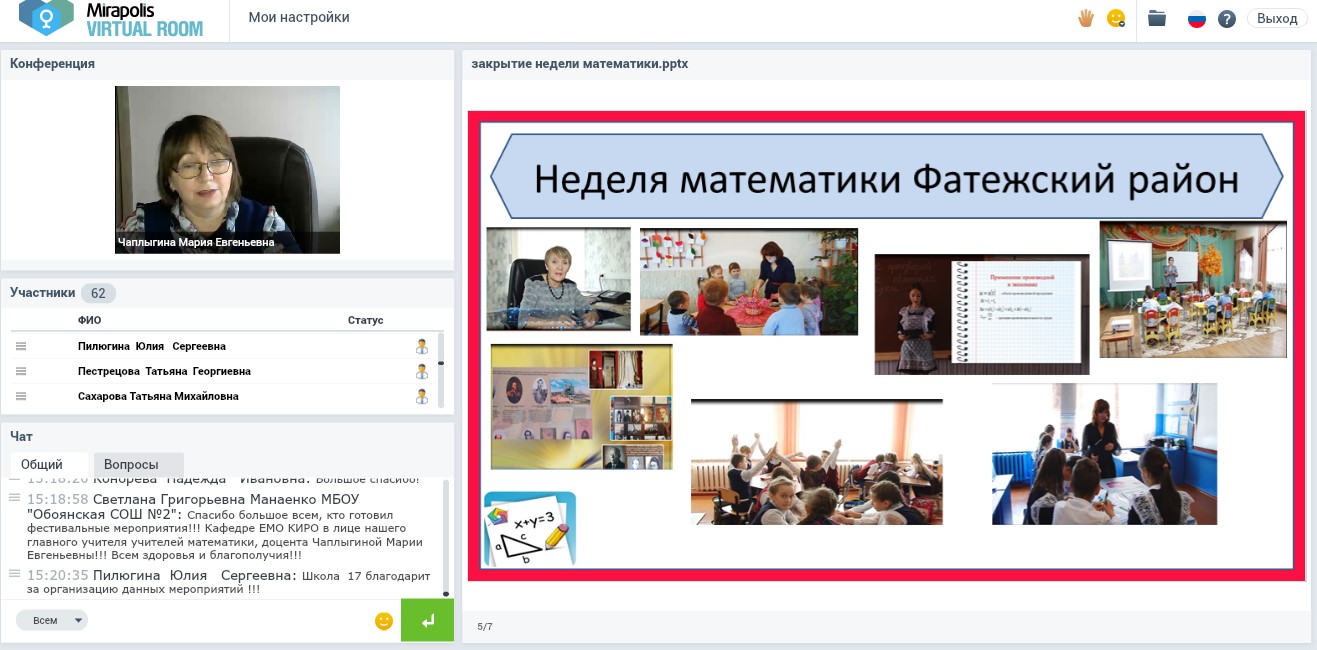Select participant Пилюгина Юлия Сергеевна
The height and width of the screenshot is (650, 1317).
pos(152,346)
